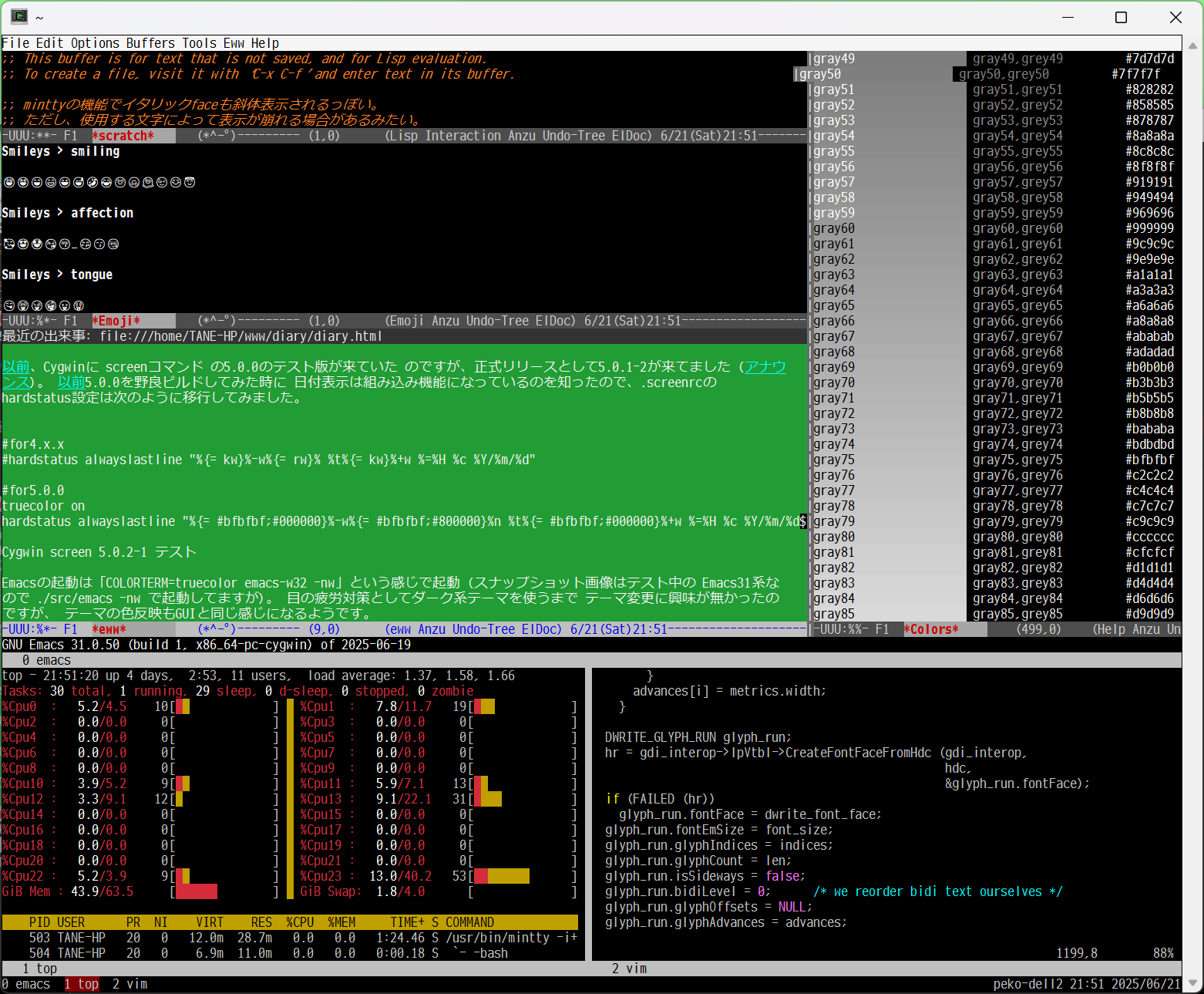This screenshot has height=994, width=1204.
Task: Click the '#for5.0.0' comment line
Action: coord(33,490)
